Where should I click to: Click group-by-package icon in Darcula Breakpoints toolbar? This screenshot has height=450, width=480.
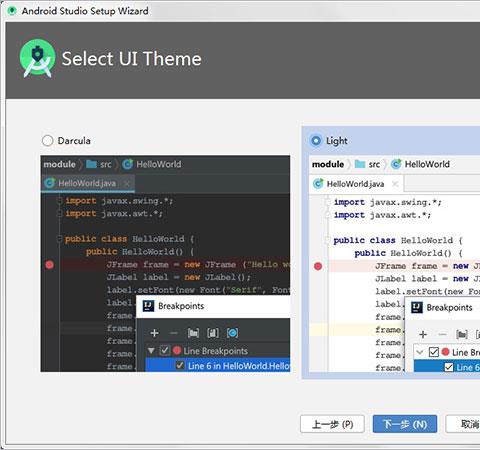(193, 333)
